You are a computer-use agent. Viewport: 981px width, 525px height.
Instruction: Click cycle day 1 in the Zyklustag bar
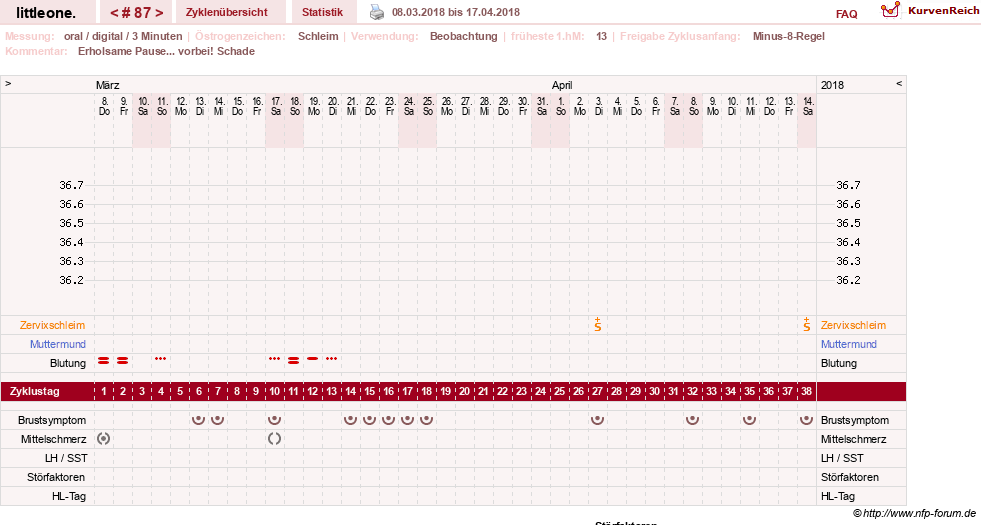104,391
